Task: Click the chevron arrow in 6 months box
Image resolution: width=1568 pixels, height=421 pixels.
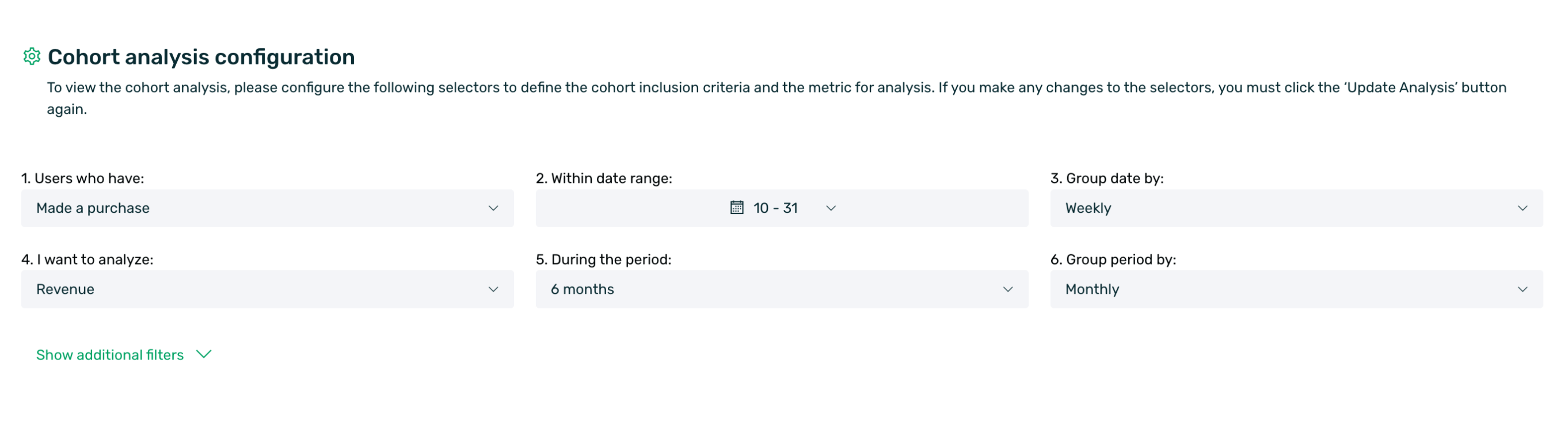Action: (x=1008, y=290)
